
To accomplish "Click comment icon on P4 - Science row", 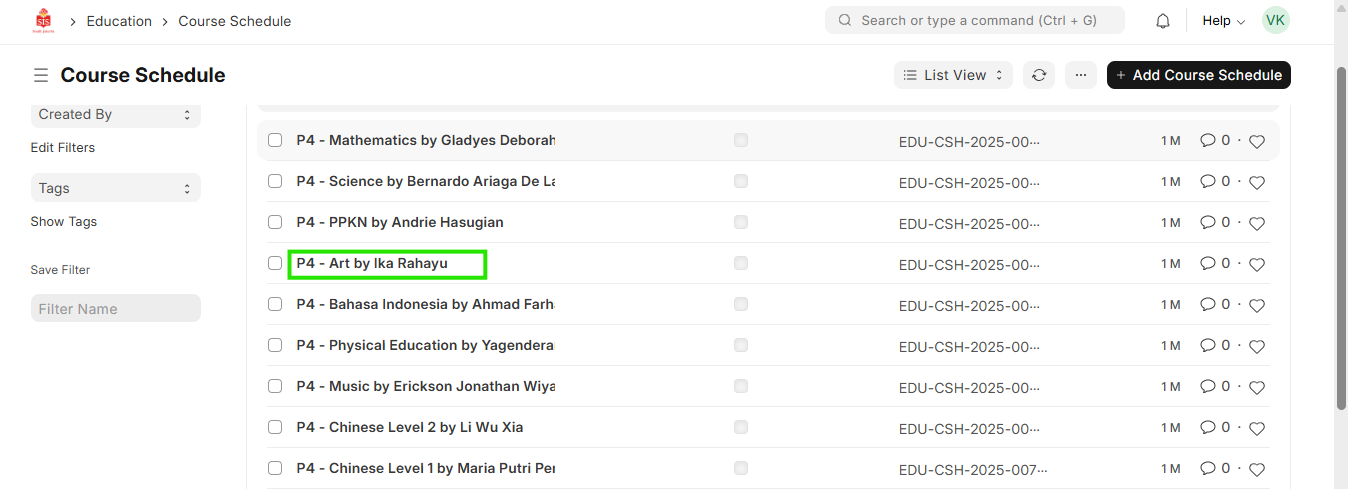I will tap(1208, 182).
